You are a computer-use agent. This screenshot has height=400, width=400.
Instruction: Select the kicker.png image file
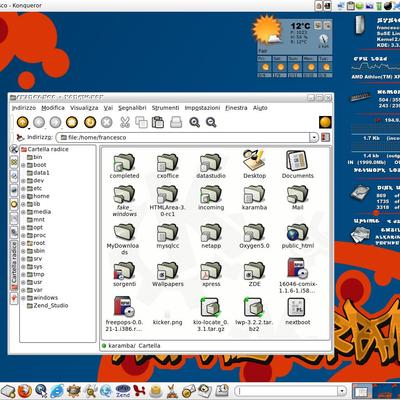click(x=167, y=317)
